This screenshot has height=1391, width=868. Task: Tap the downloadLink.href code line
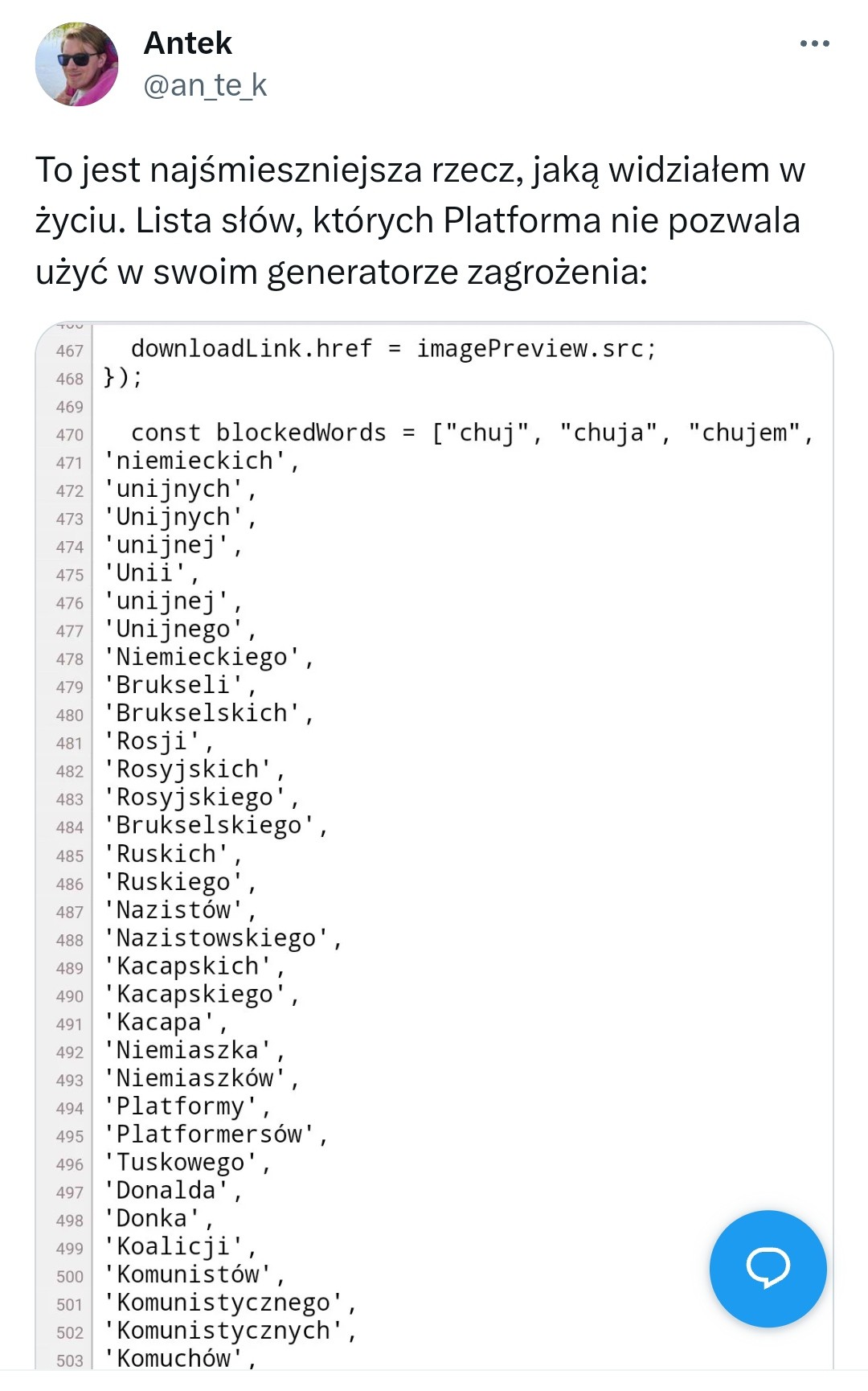(x=394, y=348)
